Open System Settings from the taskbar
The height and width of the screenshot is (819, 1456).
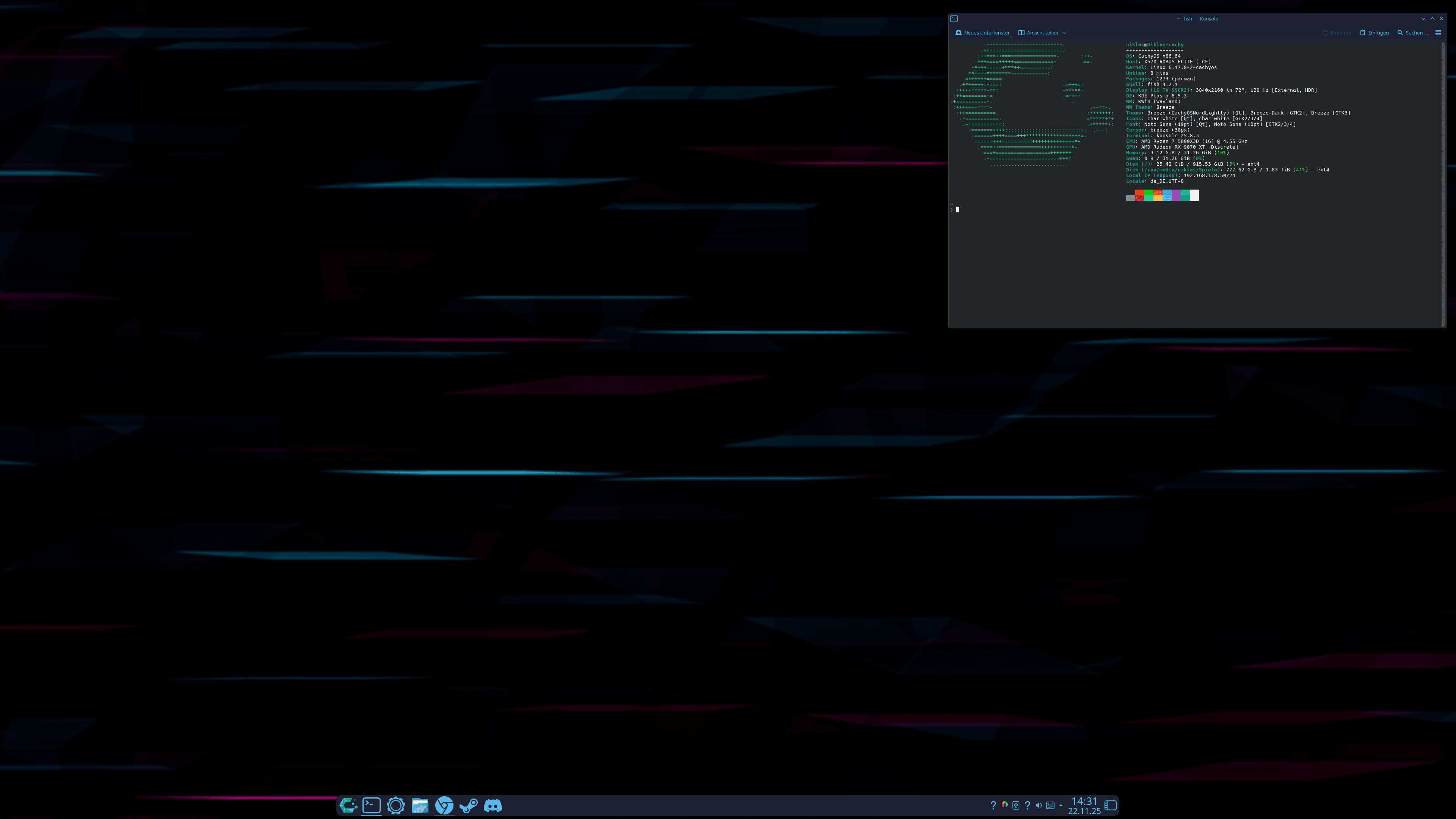[x=395, y=805]
